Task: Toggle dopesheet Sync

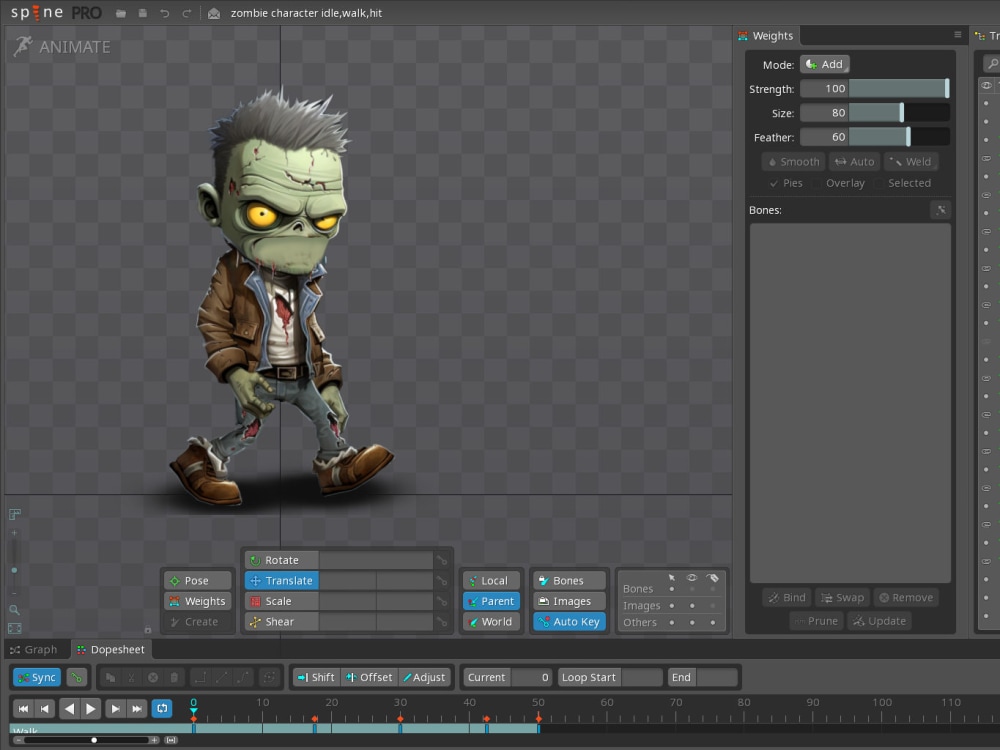Action: click(x=37, y=677)
